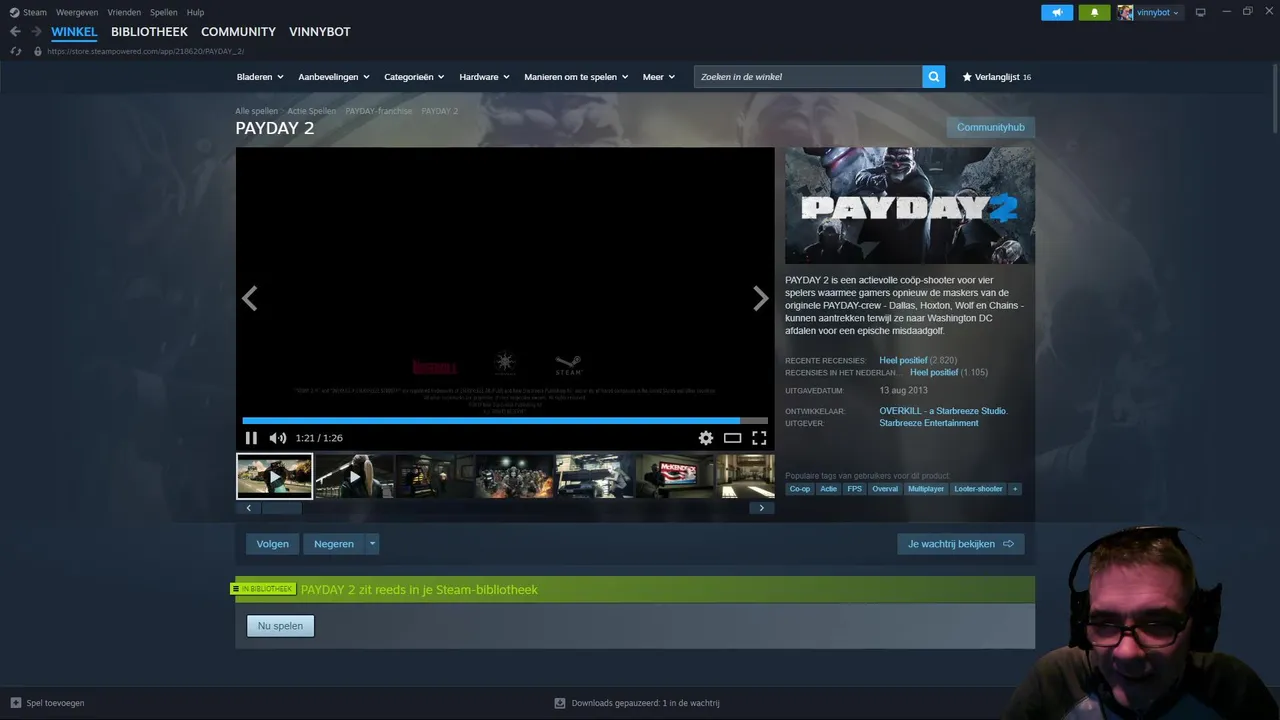The height and width of the screenshot is (720, 1280).
Task: Switch to VINNYBOT profile tab
Action: click(320, 32)
